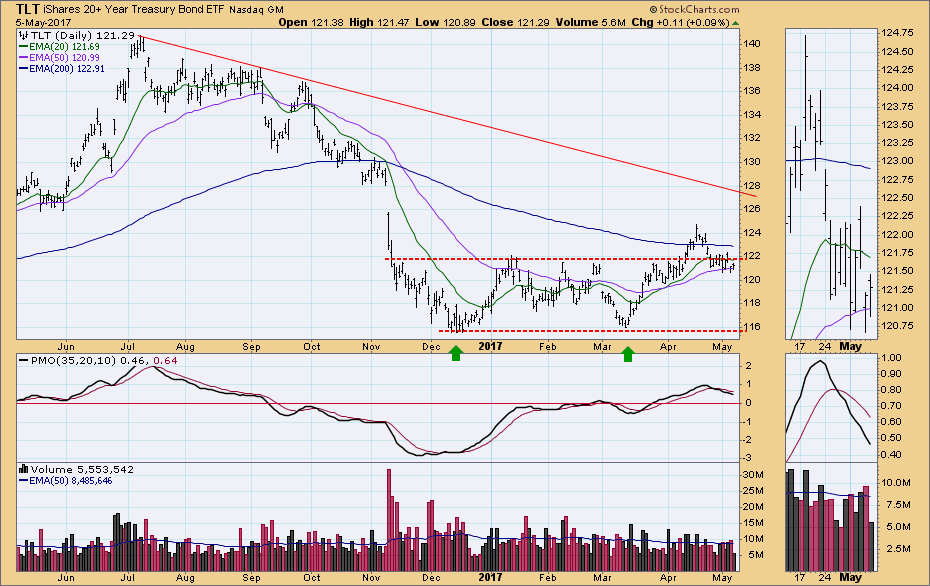The image size is (930, 586).
Task: Click the green up-arrow near December
Action: pos(456,354)
